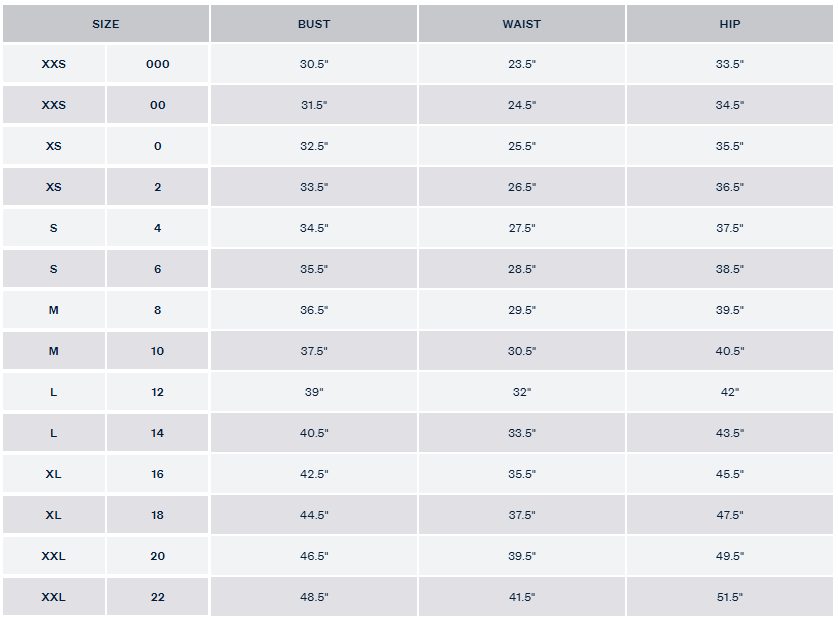Select the WAIST column header
838x621 pixels.
[521, 24]
